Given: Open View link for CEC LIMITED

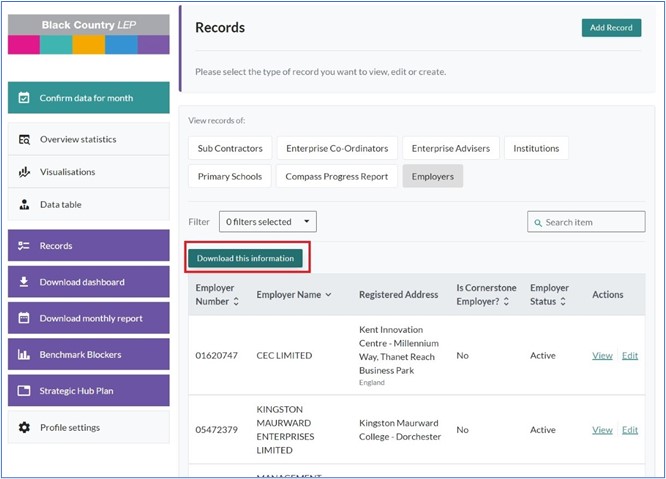Looking at the screenshot, I should (x=602, y=355).
